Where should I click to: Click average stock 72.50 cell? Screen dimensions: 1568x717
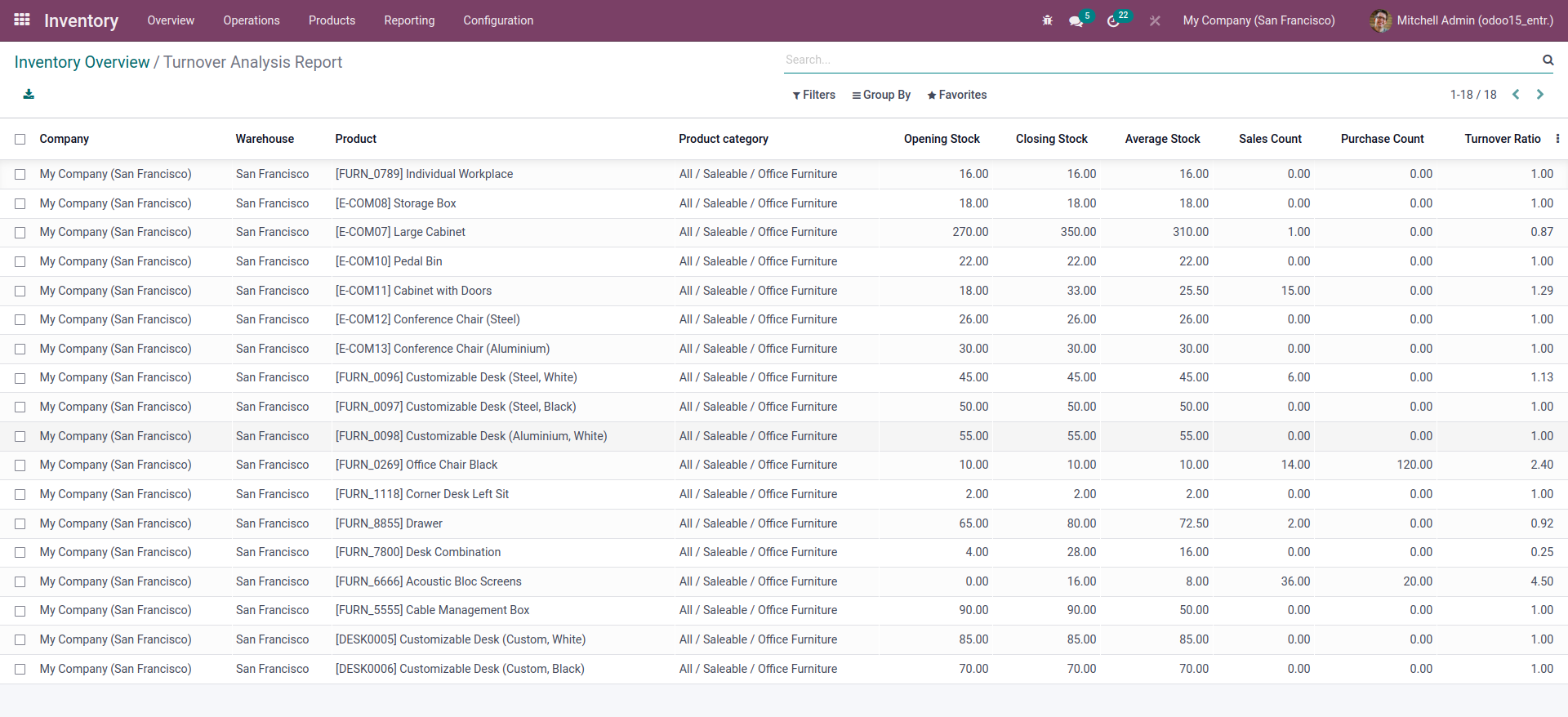coord(1194,523)
